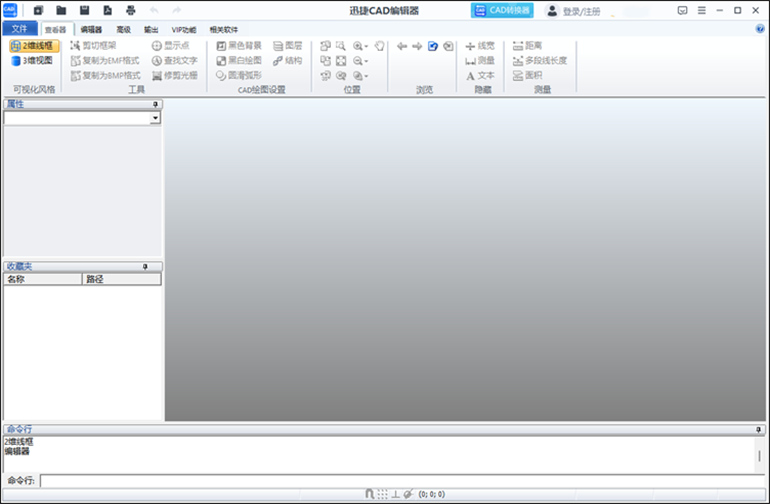This screenshot has width=770, height=504.
Task: Toggle grid display in status bar
Action: pyautogui.click(x=382, y=494)
